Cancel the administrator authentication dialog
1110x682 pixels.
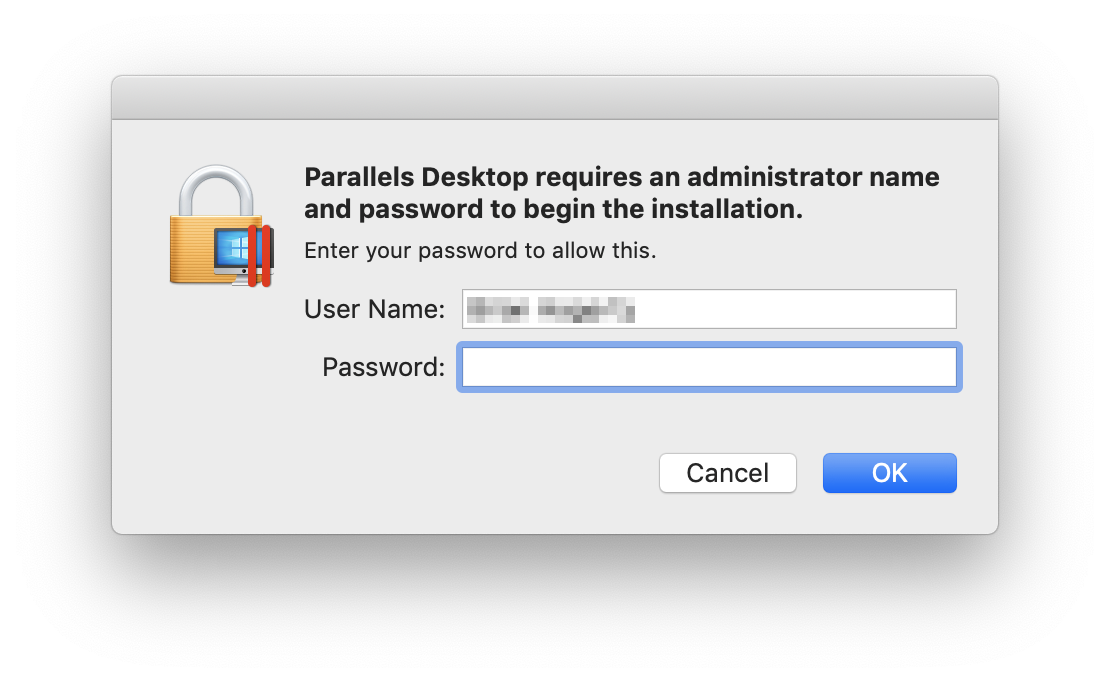(727, 473)
